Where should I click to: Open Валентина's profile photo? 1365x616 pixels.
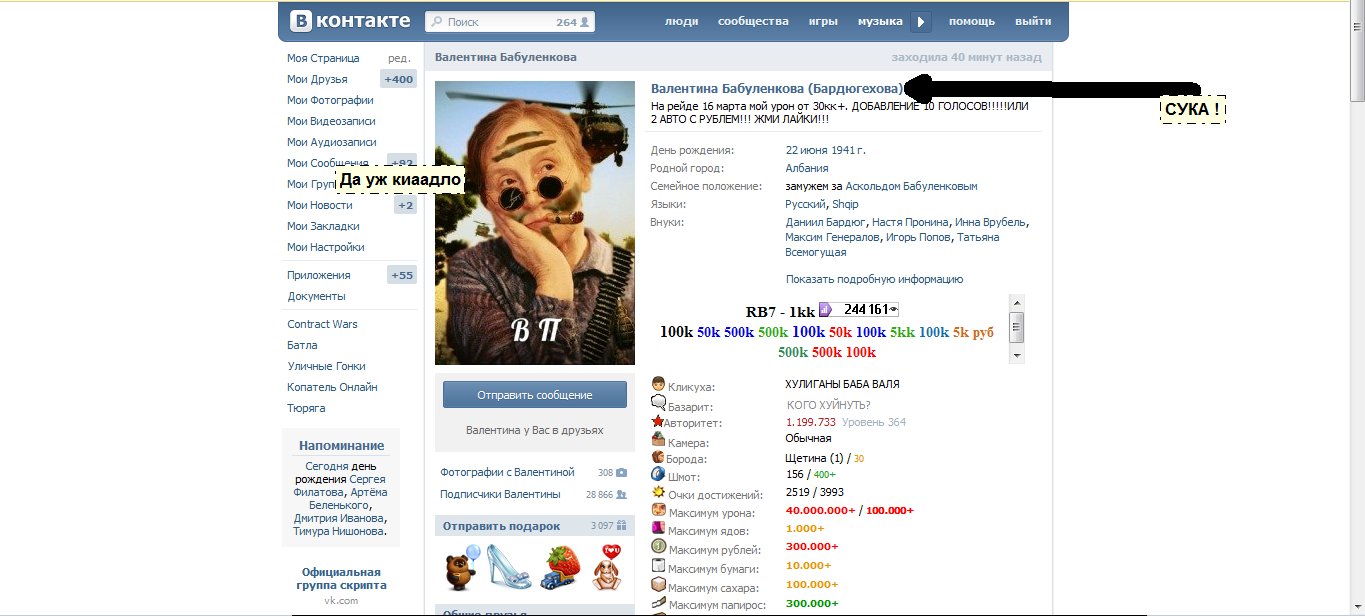click(535, 223)
